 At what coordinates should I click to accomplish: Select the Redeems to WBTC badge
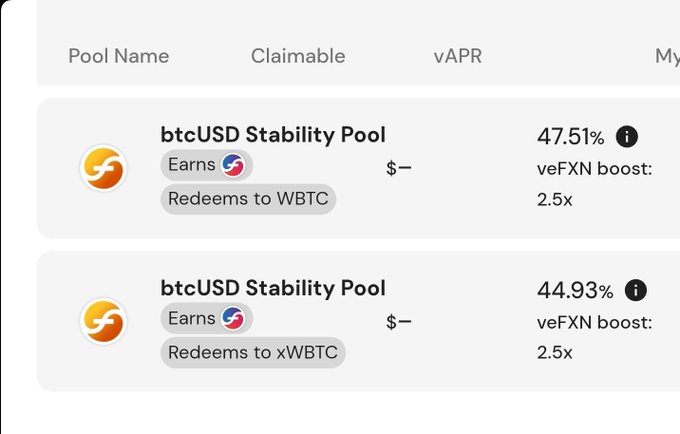248,199
